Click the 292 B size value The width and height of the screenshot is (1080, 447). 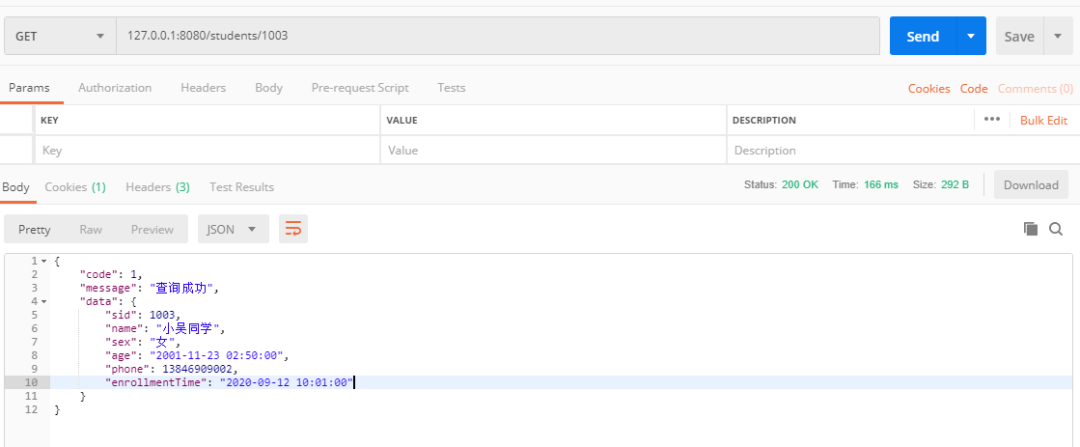(955, 185)
